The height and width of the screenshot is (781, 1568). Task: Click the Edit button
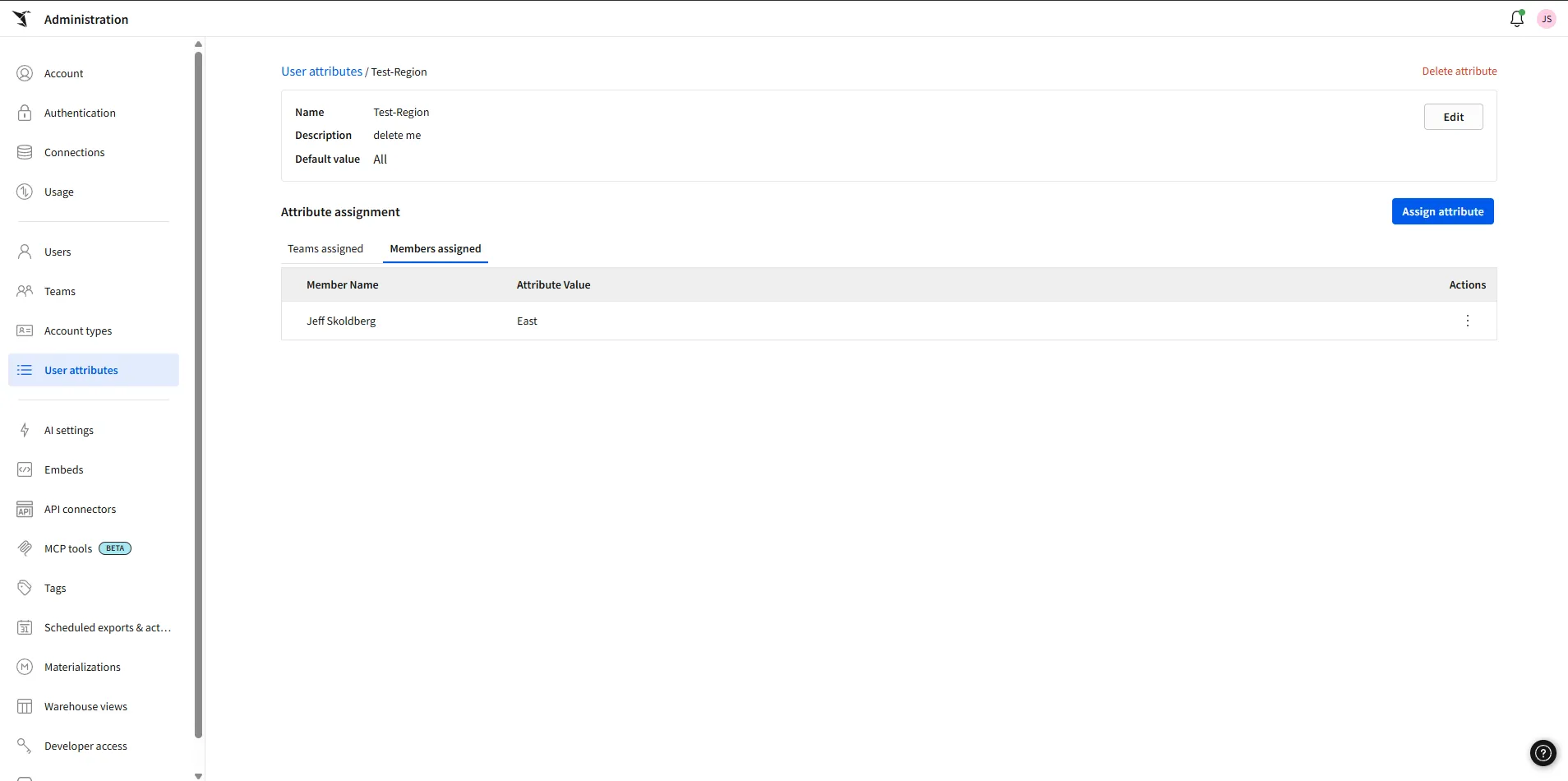click(x=1453, y=117)
